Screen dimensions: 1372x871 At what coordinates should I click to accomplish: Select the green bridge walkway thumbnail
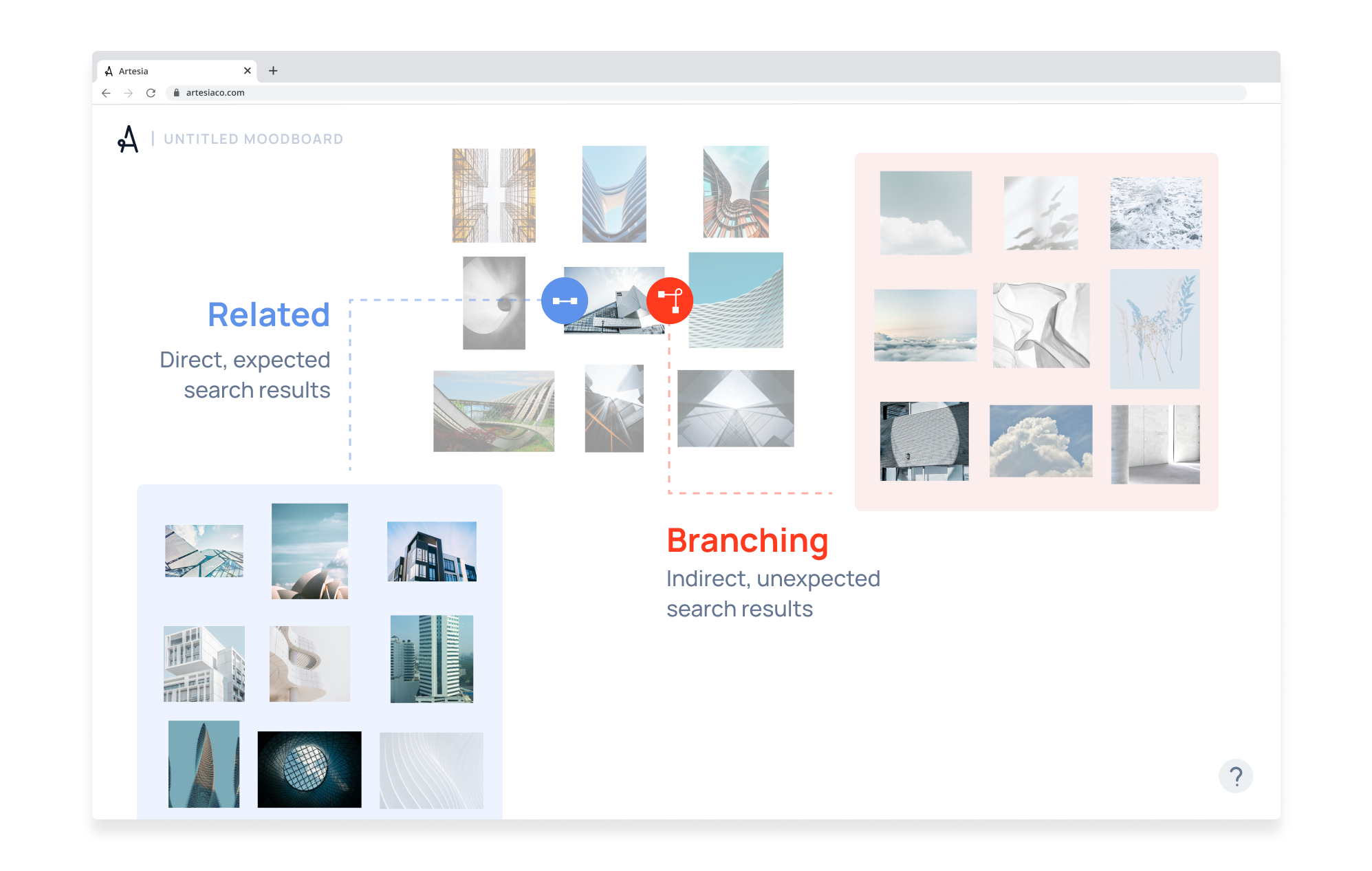pos(494,411)
